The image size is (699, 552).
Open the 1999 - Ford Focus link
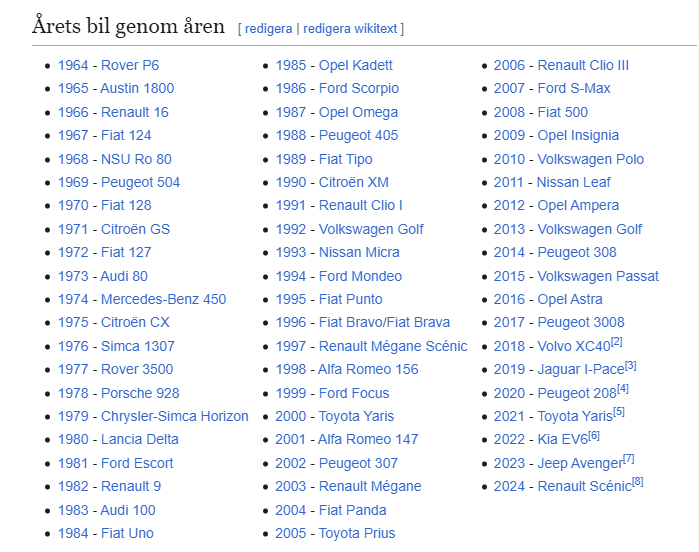coord(332,393)
